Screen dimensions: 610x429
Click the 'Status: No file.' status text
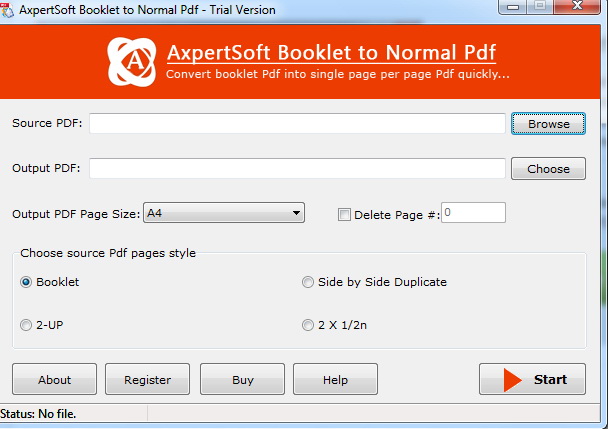[x=38, y=414]
